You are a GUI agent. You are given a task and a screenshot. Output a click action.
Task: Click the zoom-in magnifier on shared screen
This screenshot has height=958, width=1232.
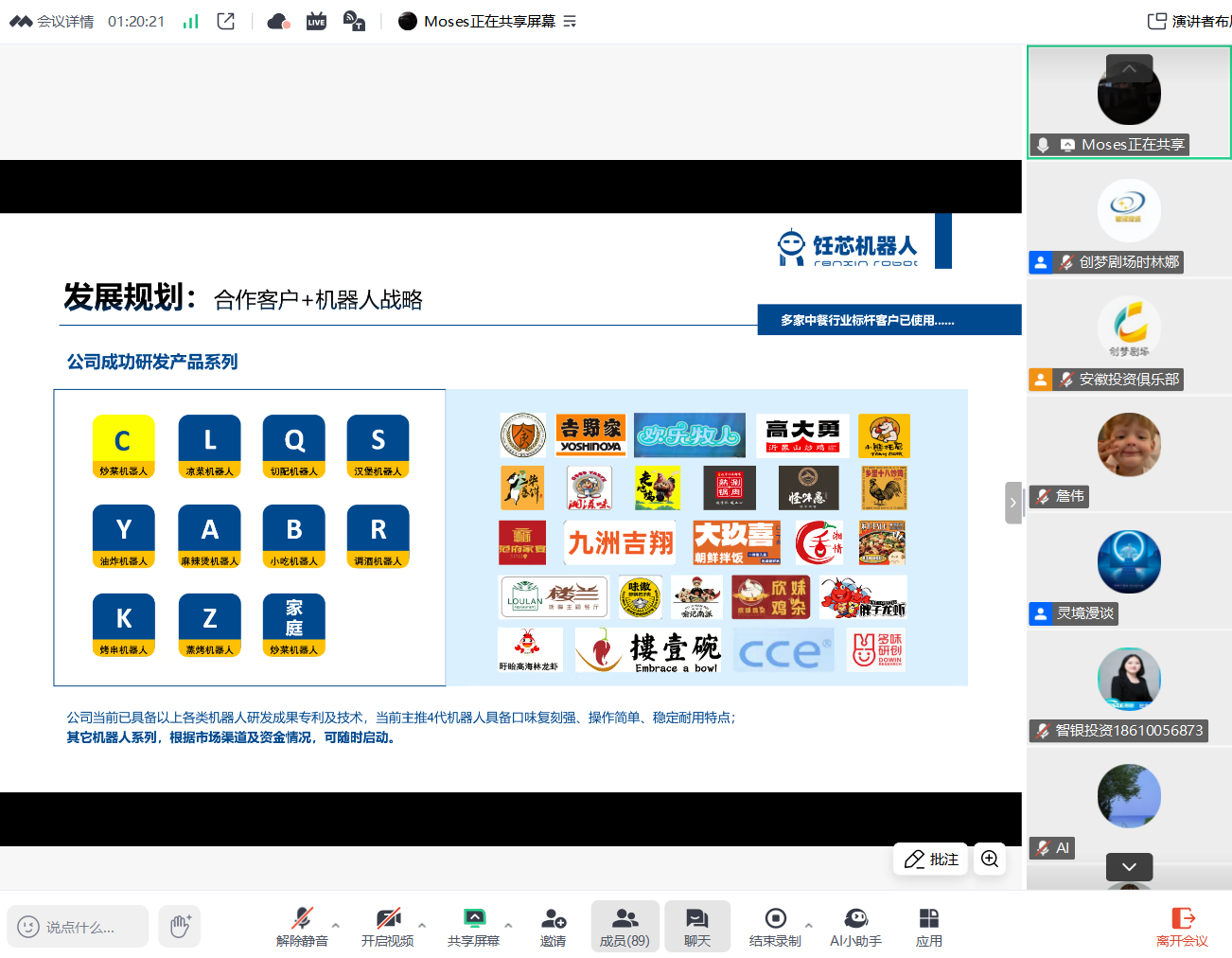[x=990, y=859]
